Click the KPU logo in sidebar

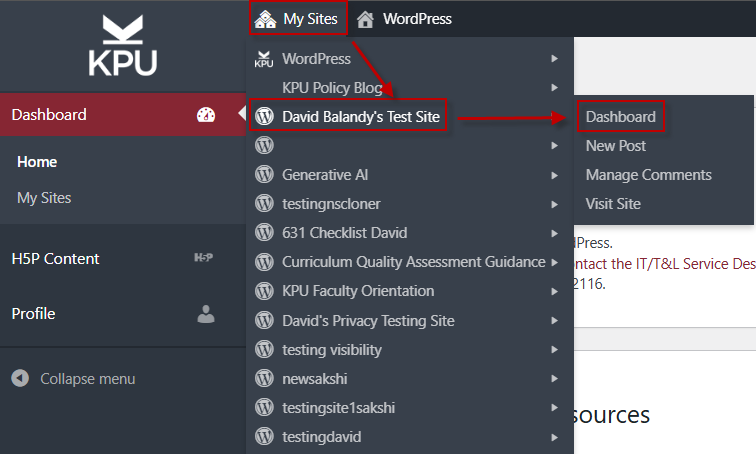(x=122, y=45)
